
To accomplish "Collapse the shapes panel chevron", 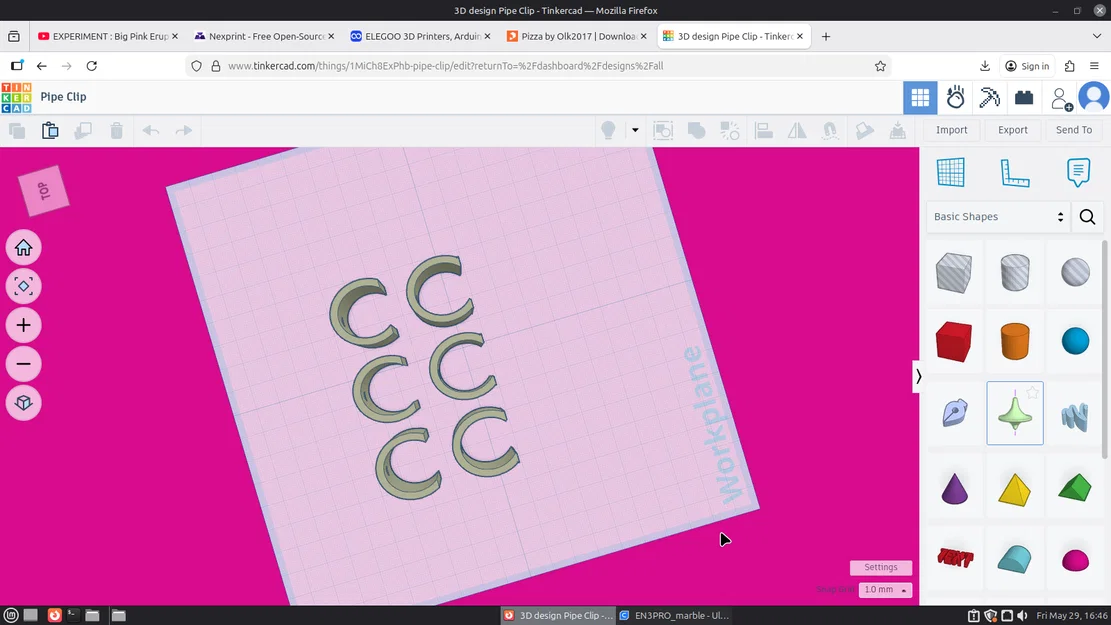I will [918, 376].
